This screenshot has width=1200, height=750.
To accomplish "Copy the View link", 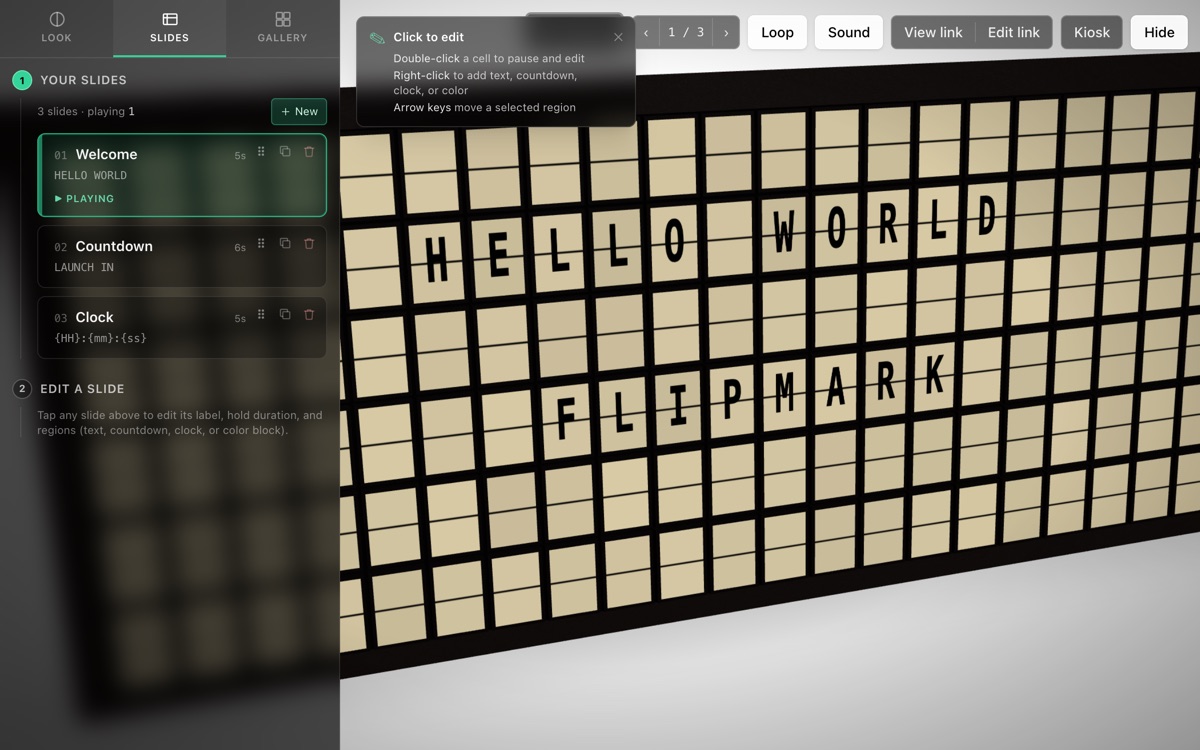I will click(933, 32).
